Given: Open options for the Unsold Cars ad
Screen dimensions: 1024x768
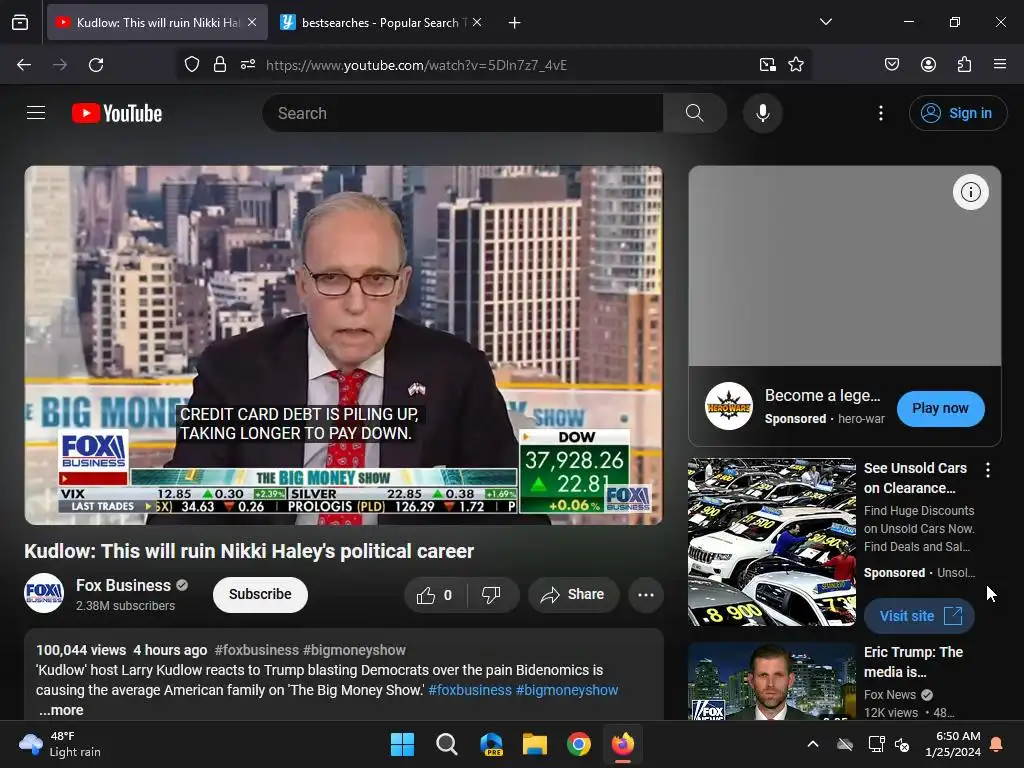Looking at the screenshot, I should click(x=988, y=470).
